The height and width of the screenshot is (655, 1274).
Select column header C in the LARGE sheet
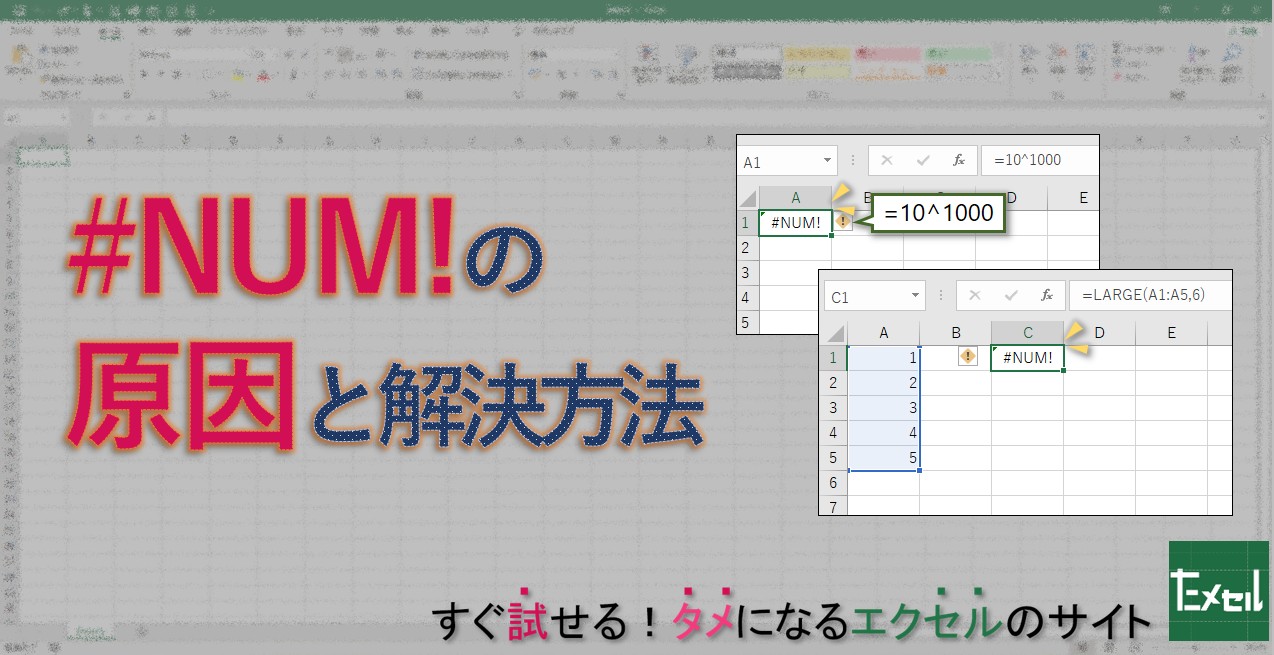tap(1027, 333)
